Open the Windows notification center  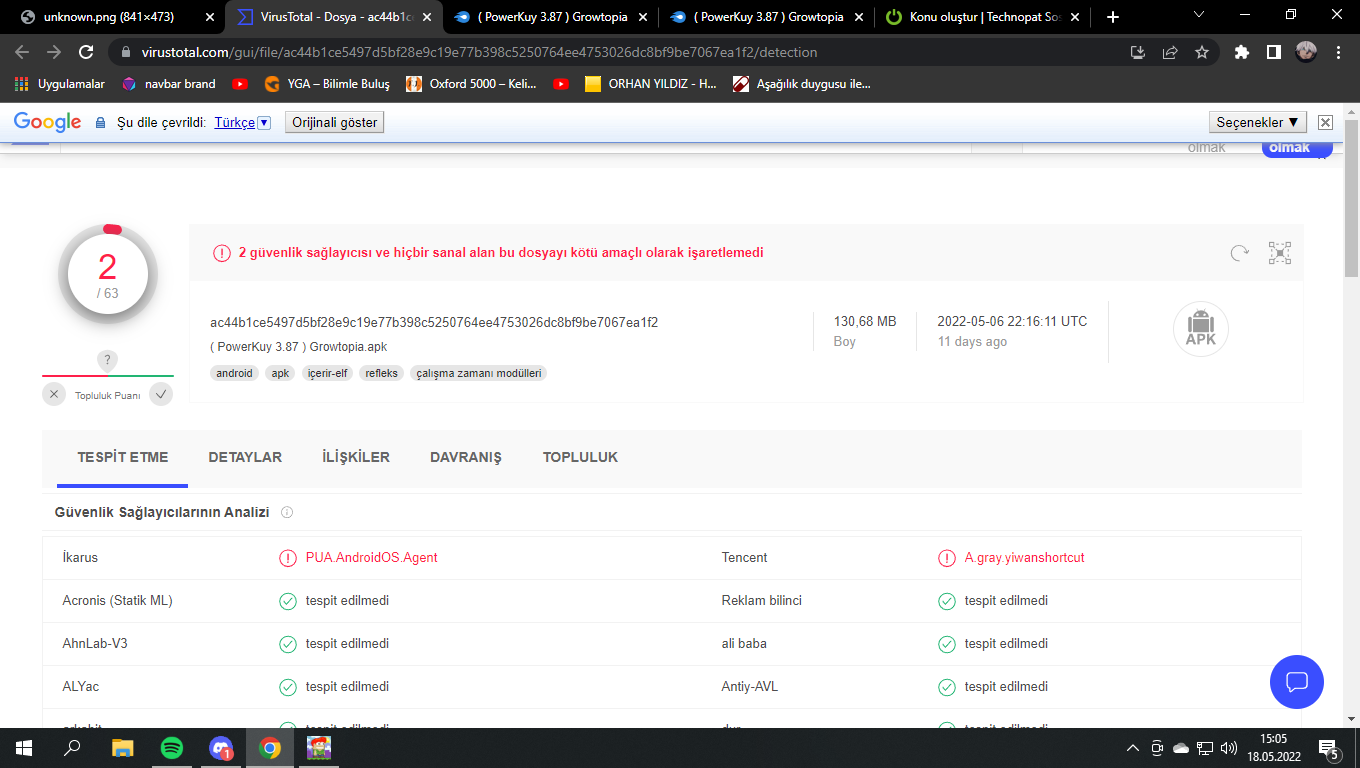tap(1329, 748)
